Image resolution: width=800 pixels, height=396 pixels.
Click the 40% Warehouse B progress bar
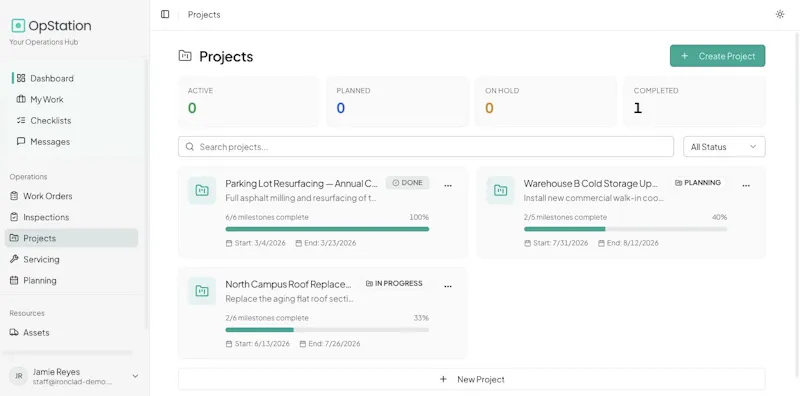coord(626,229)
